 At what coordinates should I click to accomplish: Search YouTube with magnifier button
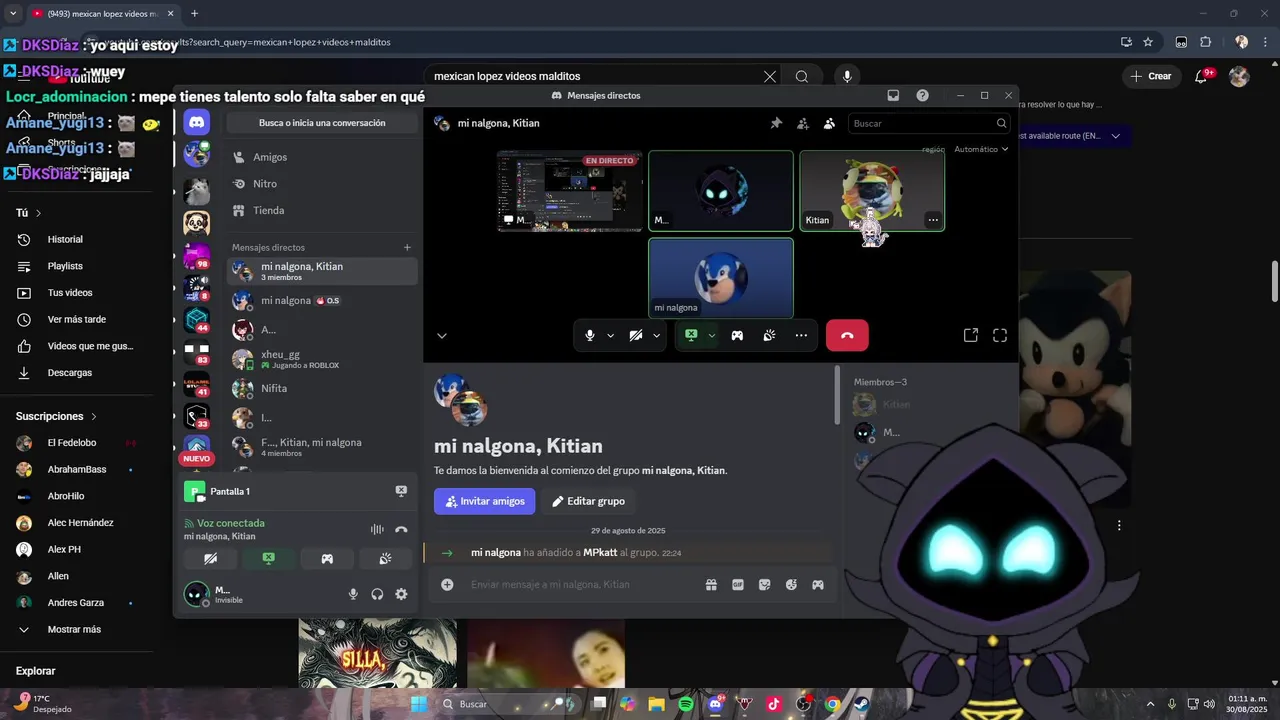pos(802,76)
